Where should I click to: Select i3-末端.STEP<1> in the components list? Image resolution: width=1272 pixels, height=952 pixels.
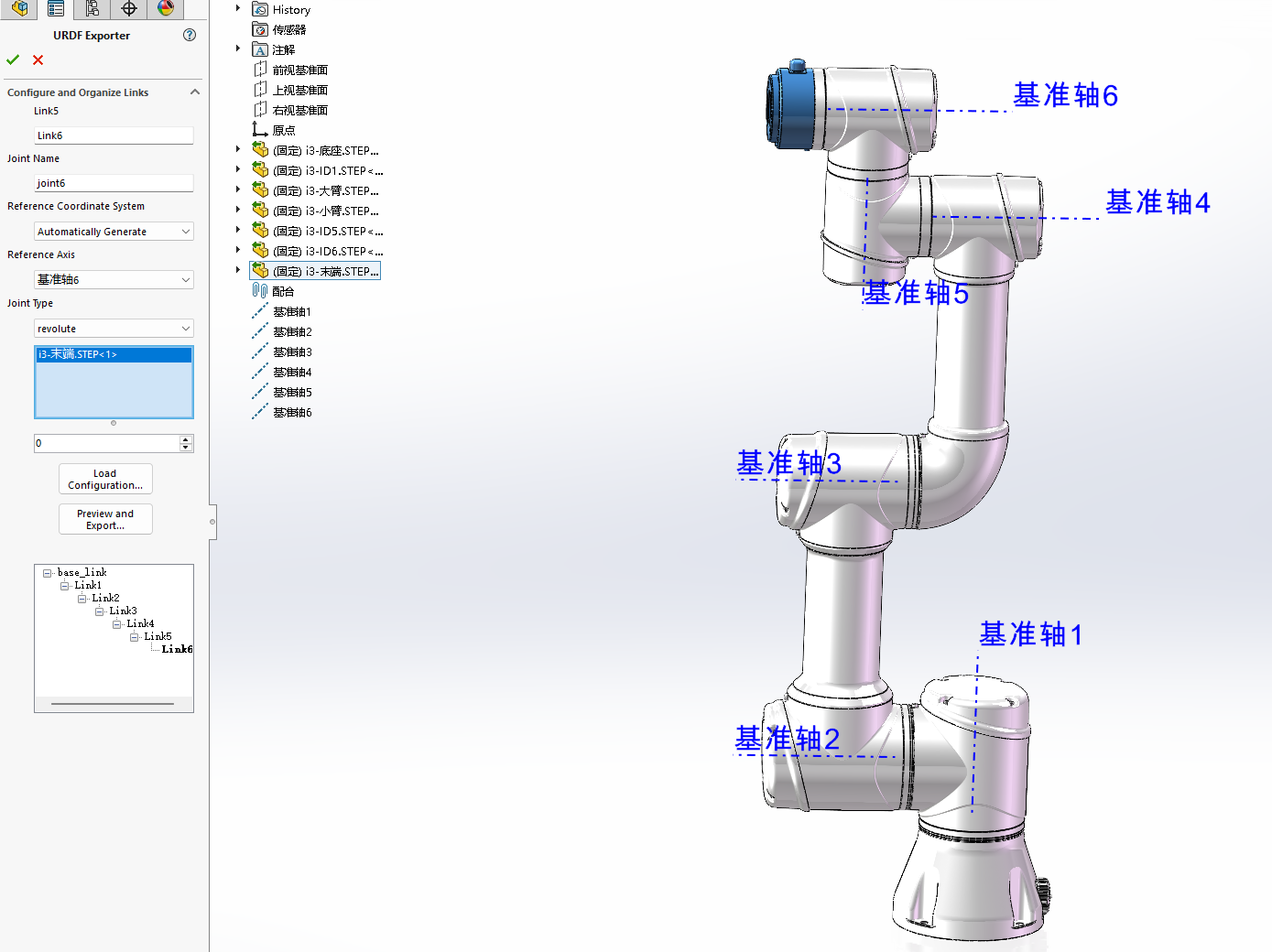click(114, 354)
